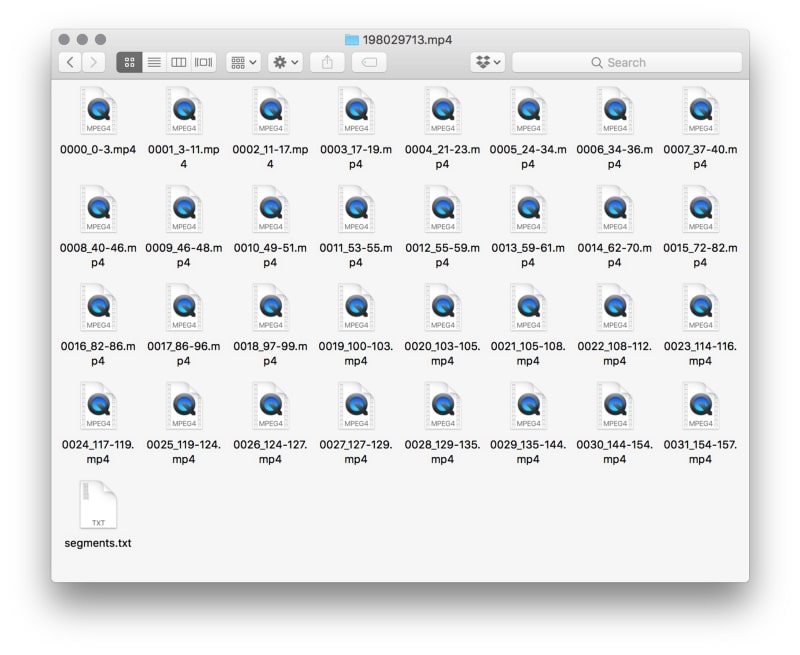Image resolution: width=800 pixels, height=655 pixels.
Task: Click the Share toolbar button
Action: click(x=327, y=62)
